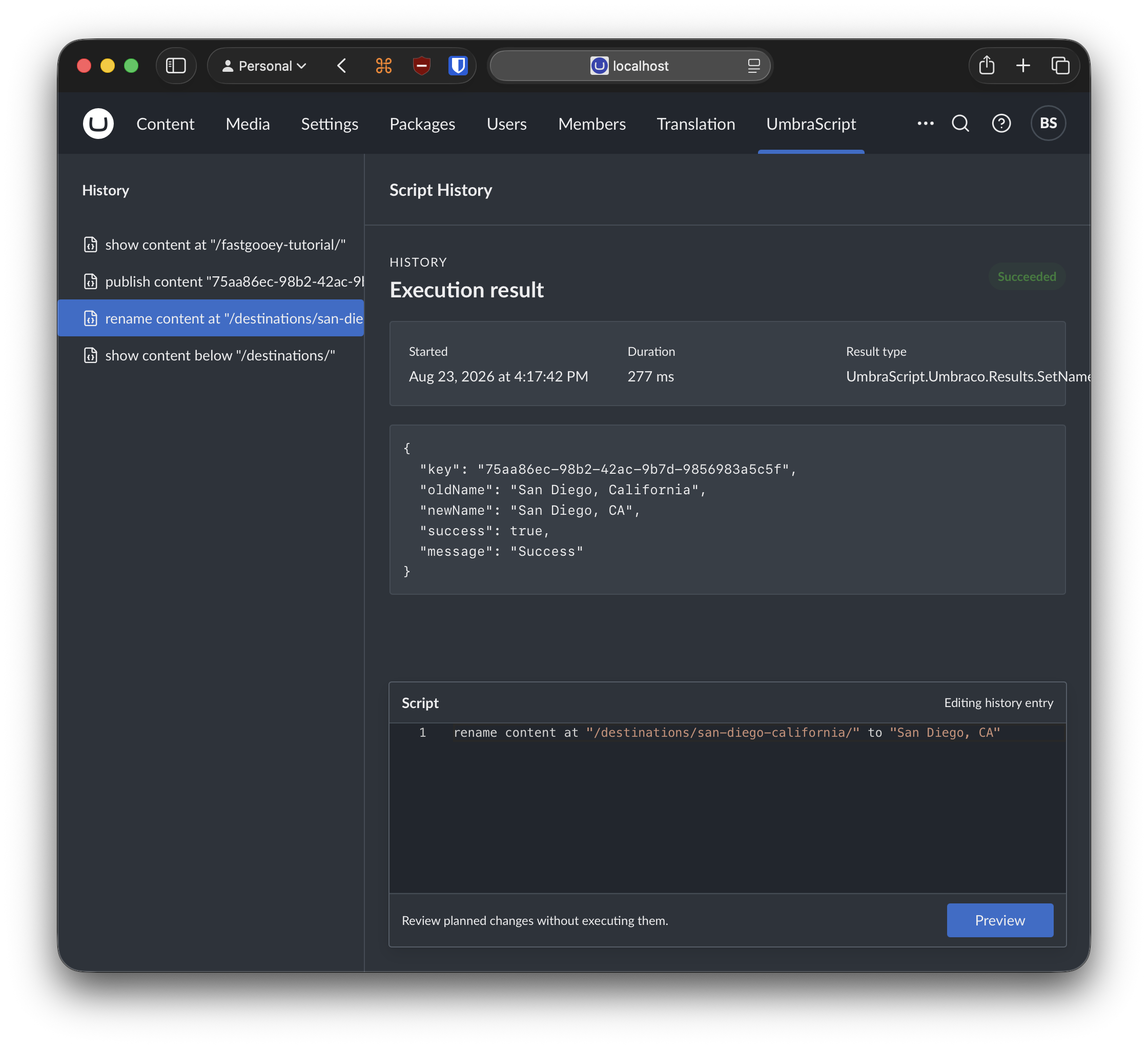The image size is (1148, 1048).
Task: Toggle the Safari sidebar icon
Action: [176, 66]
